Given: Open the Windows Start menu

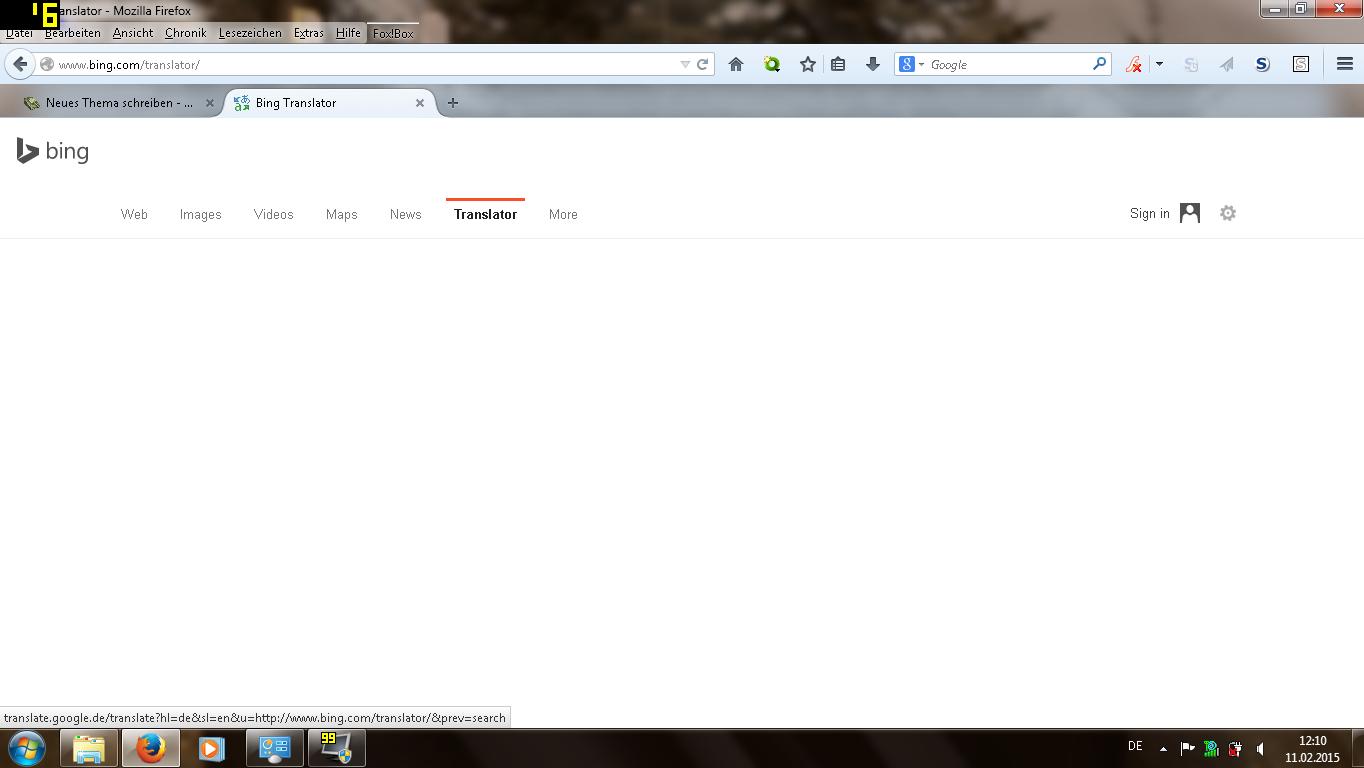Looking at the screenshot, I should 27,748.
